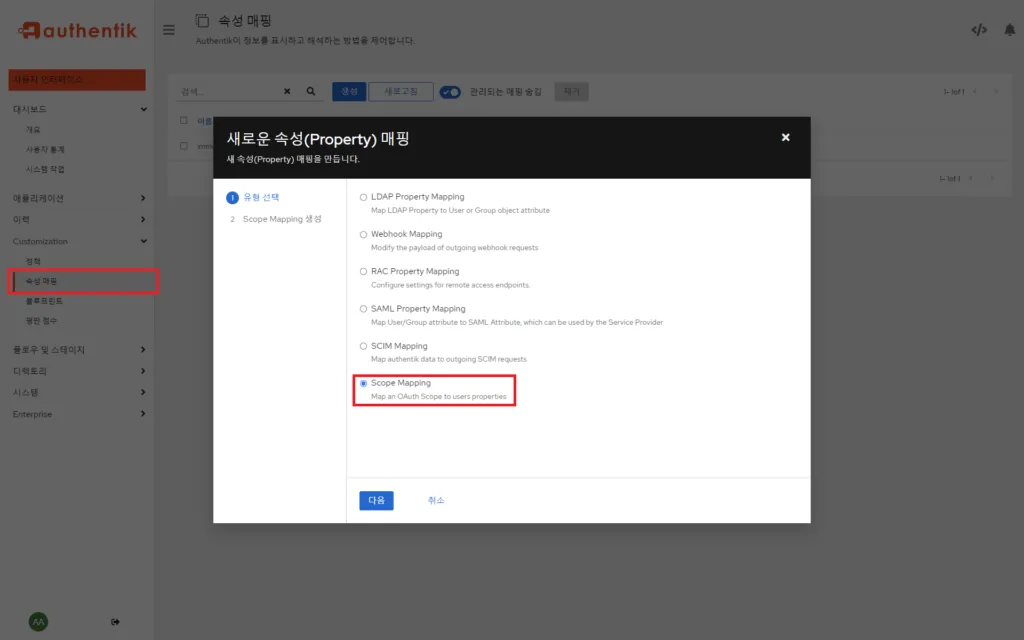
Task: Sign out using the logout icon
Action: coord(115,621)
